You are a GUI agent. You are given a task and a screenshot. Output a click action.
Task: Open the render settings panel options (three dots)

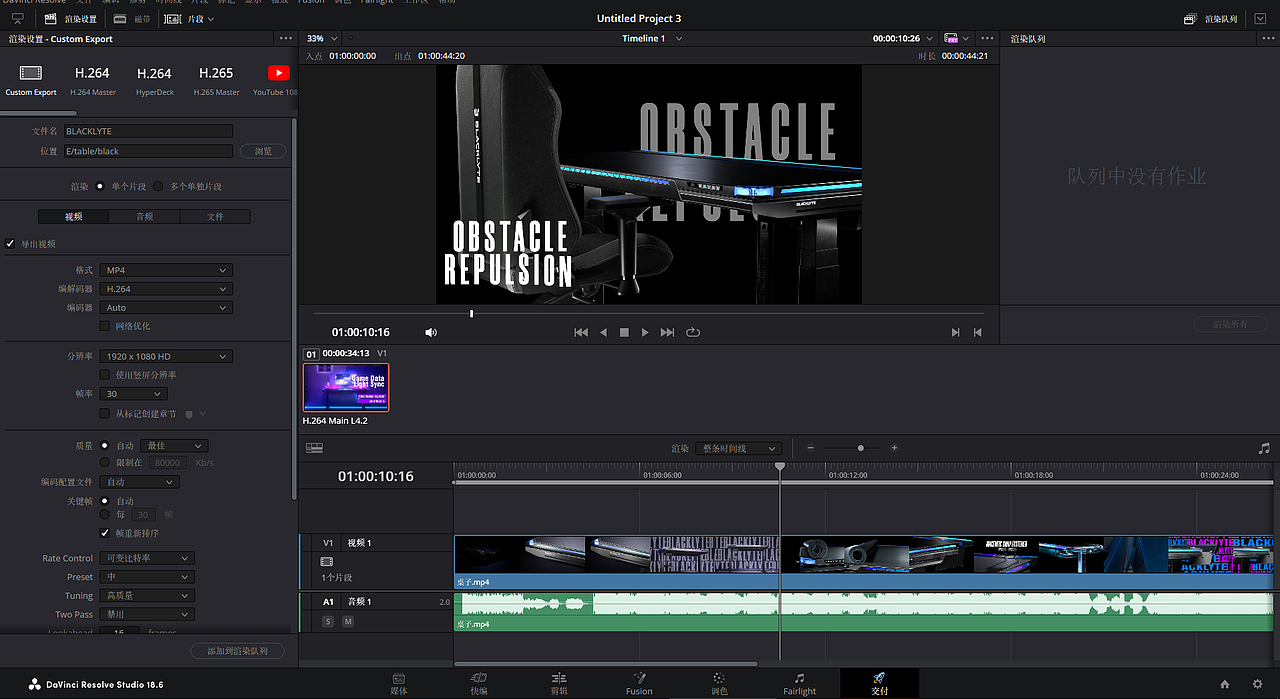(x=286, y=38)
